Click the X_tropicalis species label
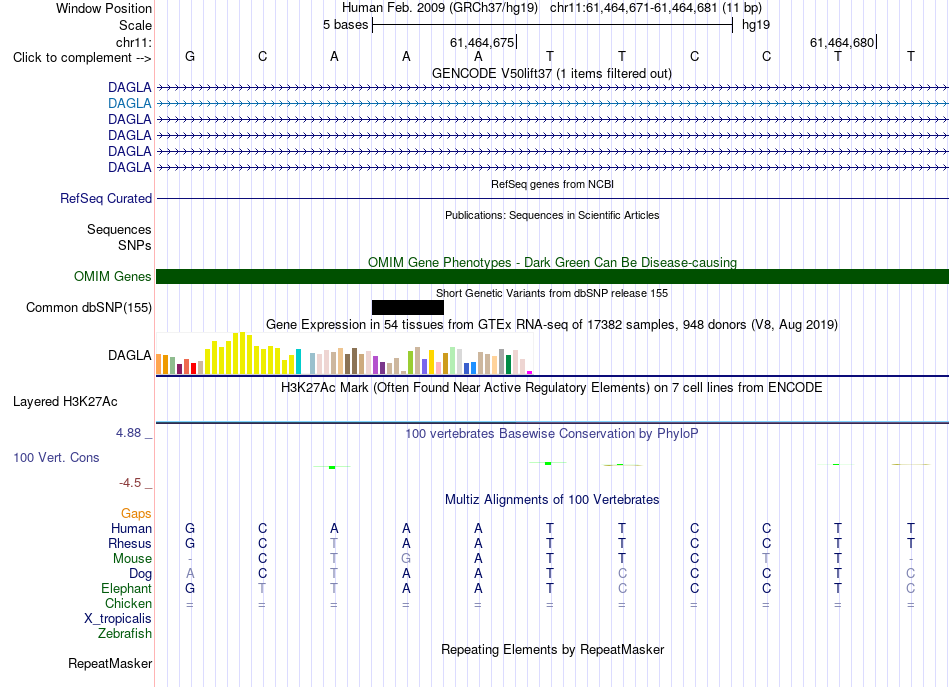This screenshot has width=950, height=687. click(x=118, y=619)
